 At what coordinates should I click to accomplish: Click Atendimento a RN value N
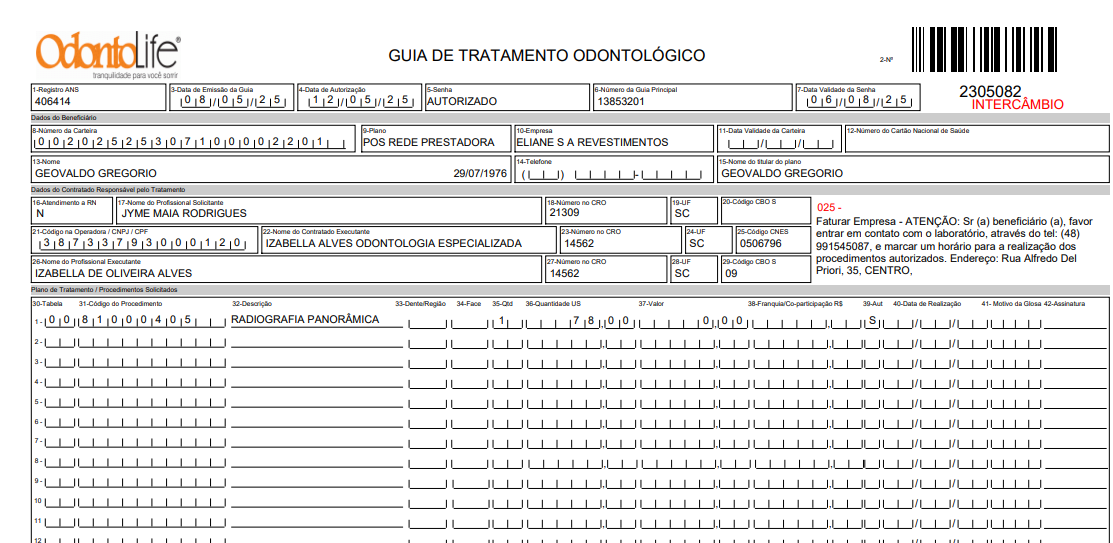point(40,213)
